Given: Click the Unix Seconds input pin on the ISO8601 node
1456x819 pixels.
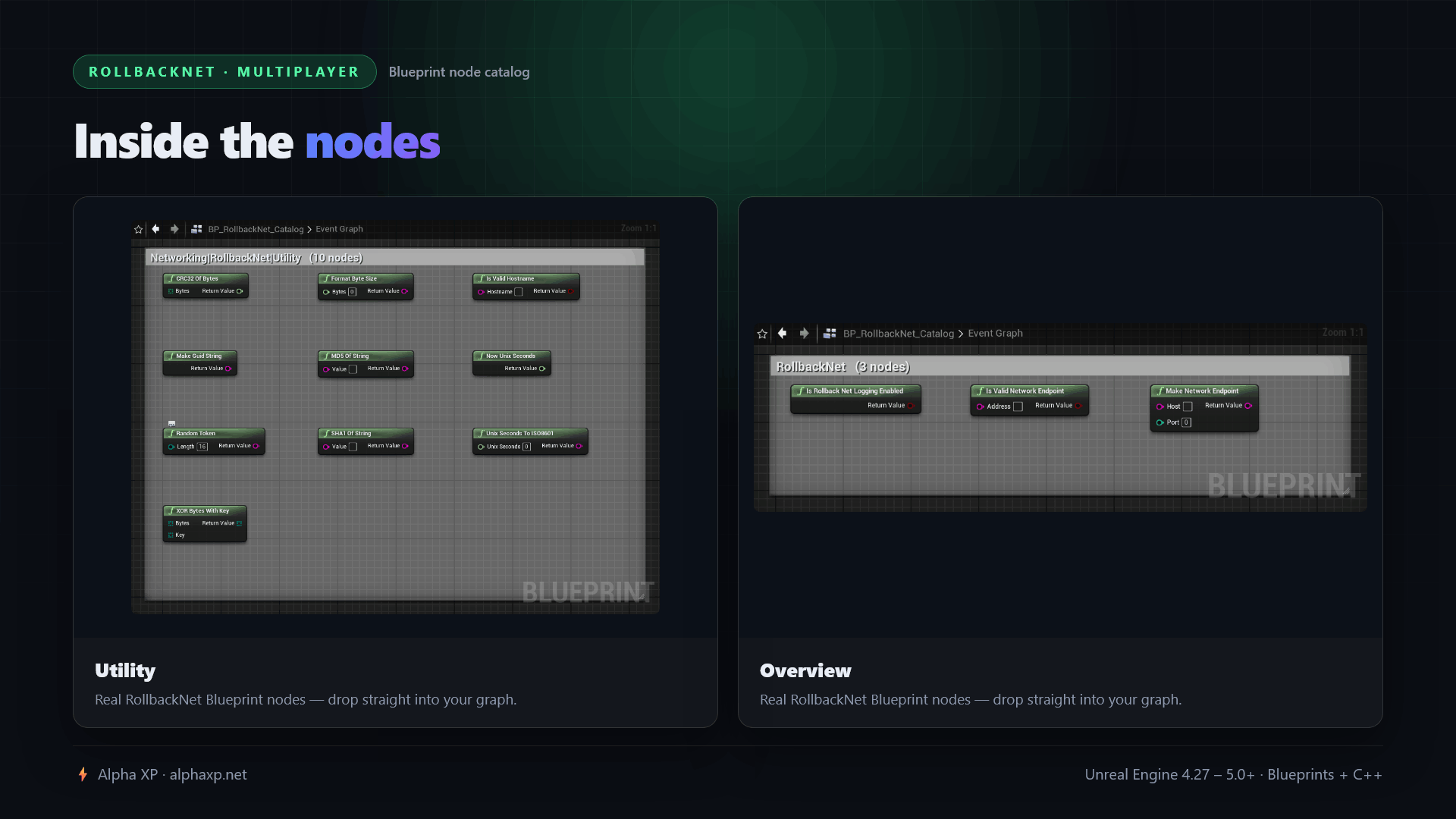Looking at the screenshot, I should point(481,447).
